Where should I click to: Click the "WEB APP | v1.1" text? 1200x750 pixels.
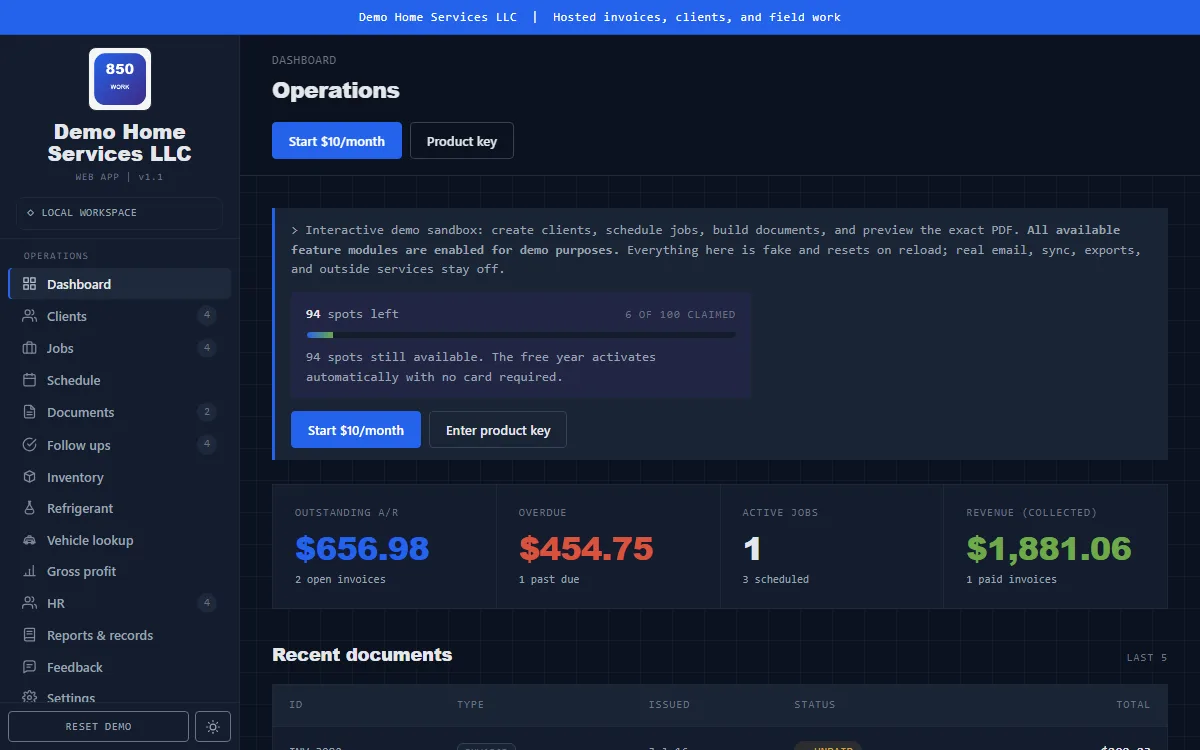(119, 177)
